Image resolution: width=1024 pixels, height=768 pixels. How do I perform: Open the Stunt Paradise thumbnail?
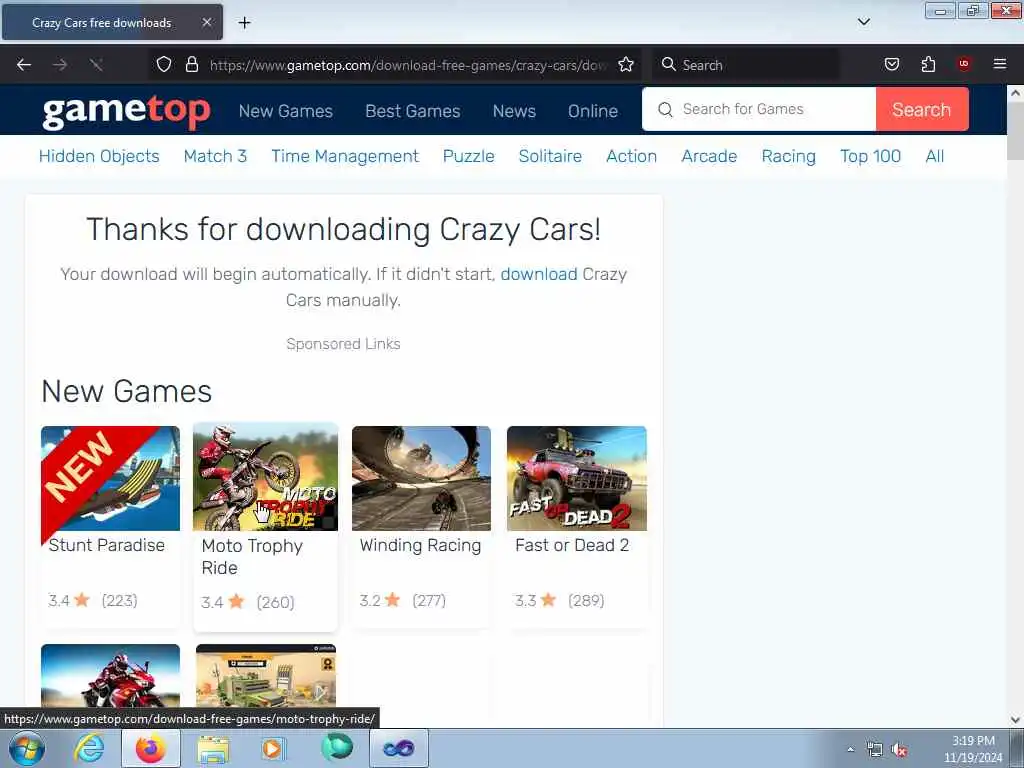110,479
